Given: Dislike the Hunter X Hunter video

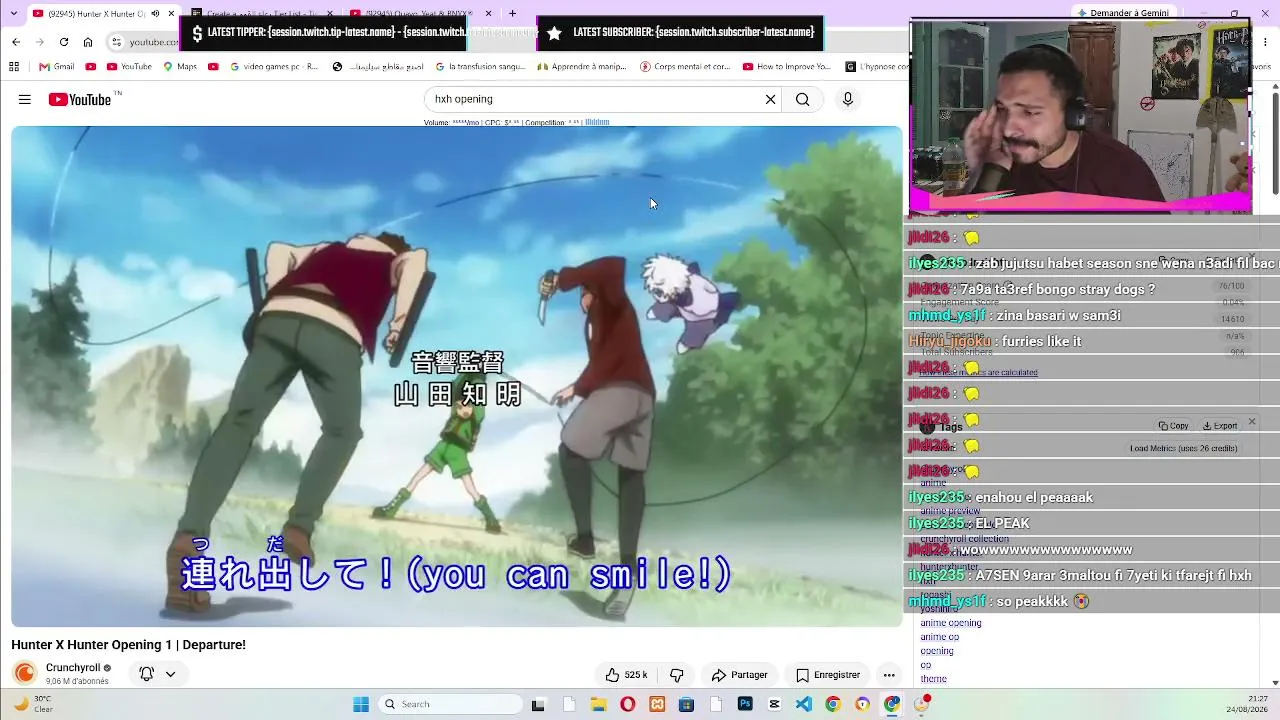Looking at the screenshot, I should pos(676,675).
